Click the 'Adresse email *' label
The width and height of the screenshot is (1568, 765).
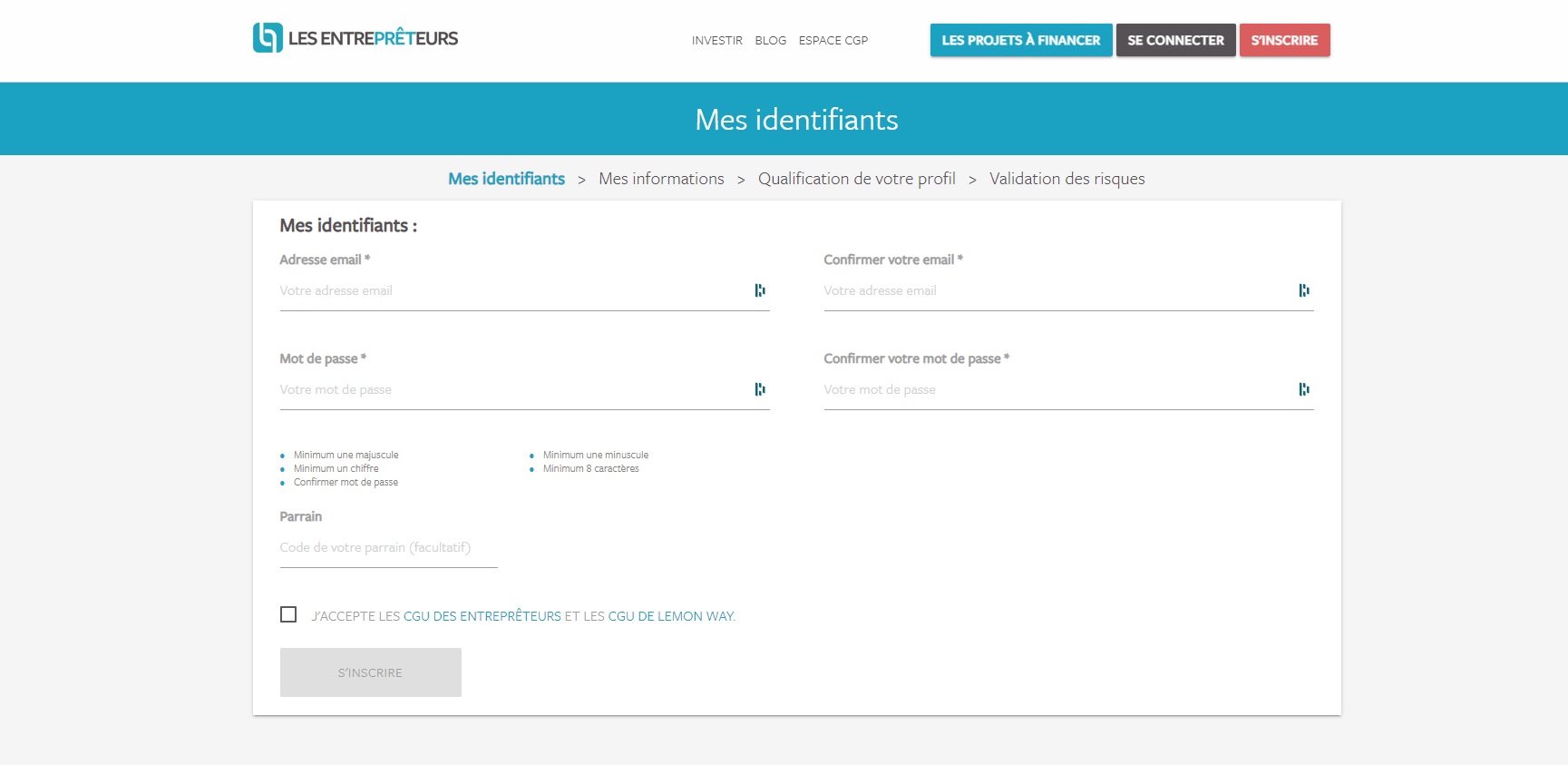click(x=325, y=260)
